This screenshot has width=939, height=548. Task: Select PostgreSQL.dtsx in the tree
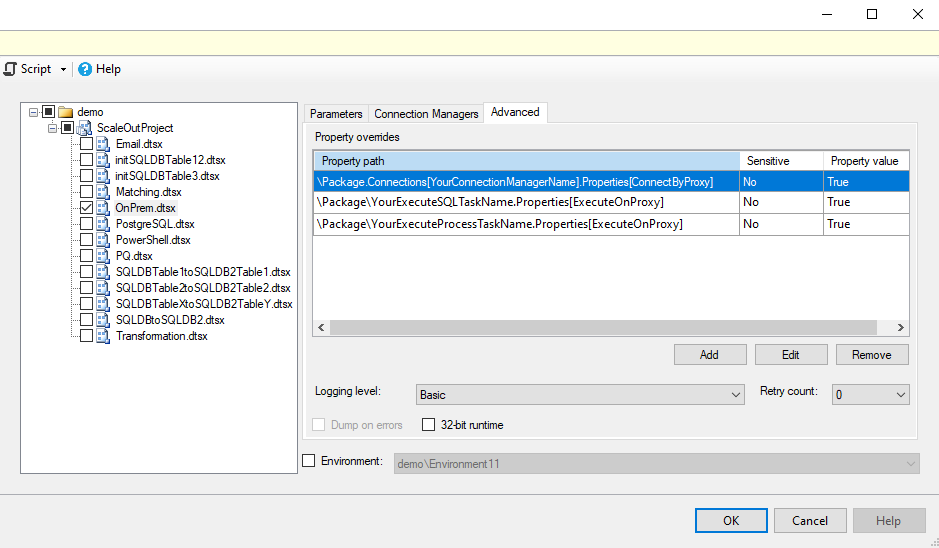click(155, 224)
